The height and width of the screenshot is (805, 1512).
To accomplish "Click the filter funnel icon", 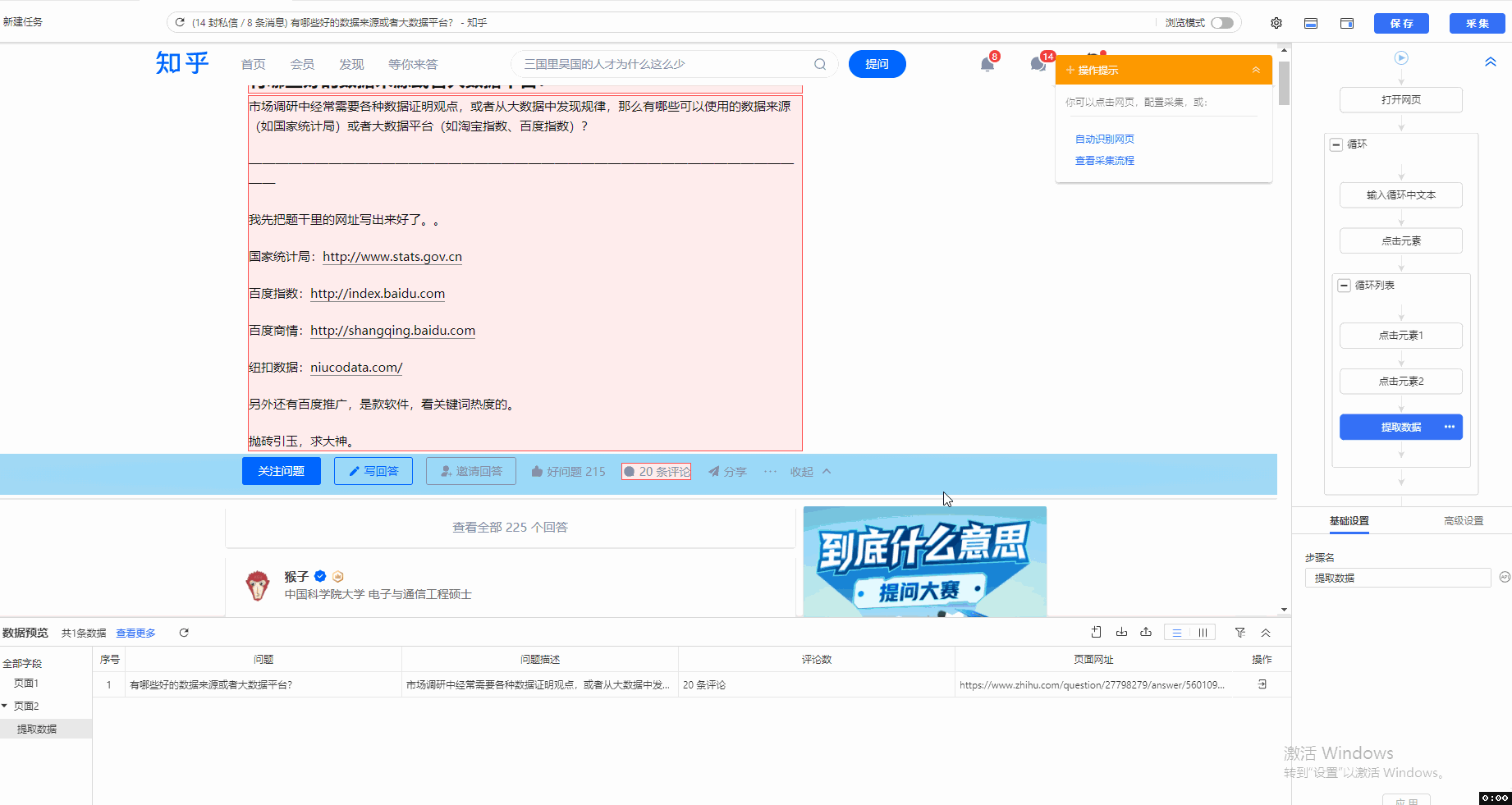I will [x=1240, y=633].
